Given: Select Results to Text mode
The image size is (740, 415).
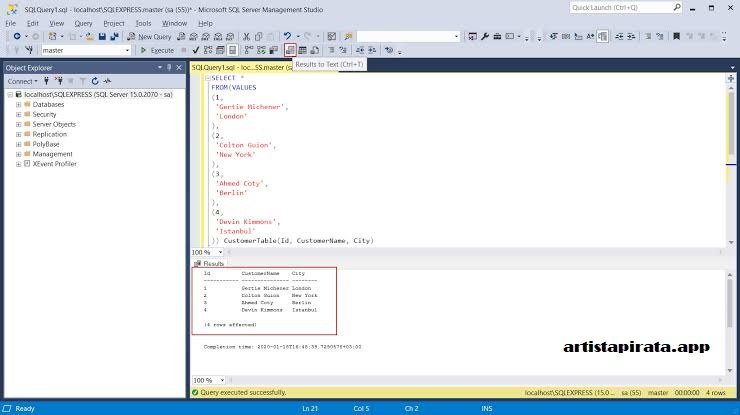Looking at the screenshot, I should tap(290, 50).
